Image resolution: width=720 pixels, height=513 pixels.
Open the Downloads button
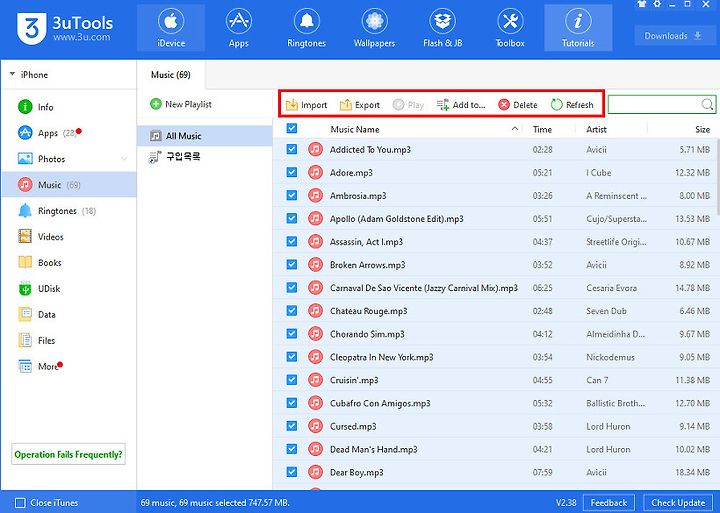pos(673,36)
